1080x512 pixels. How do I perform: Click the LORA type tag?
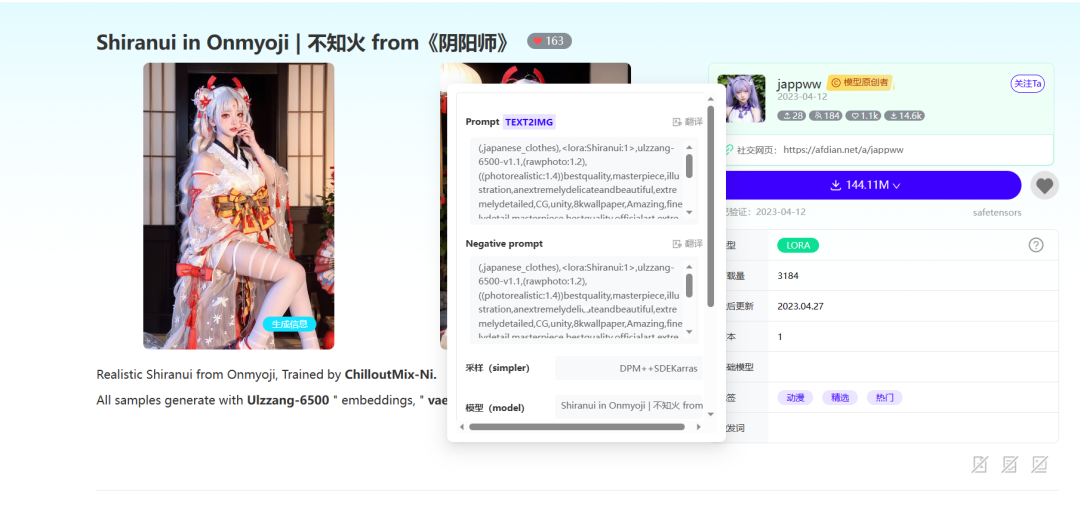pos(798,245)
